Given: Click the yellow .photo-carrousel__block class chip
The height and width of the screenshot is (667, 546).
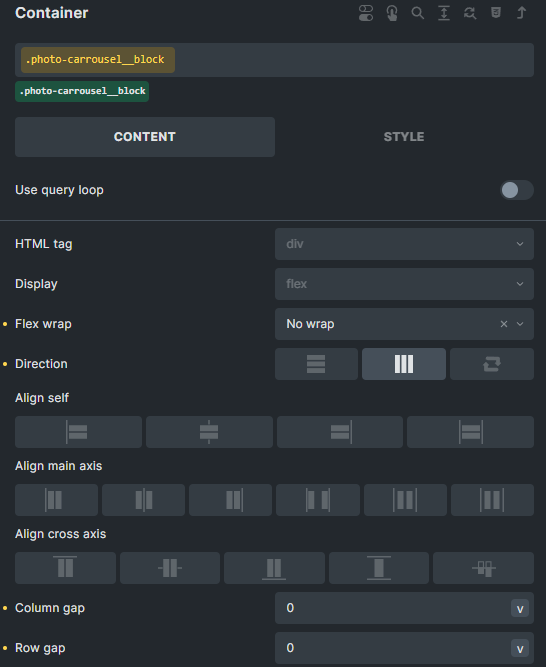Looking at the screenshot, I should [x=98, y=60].
